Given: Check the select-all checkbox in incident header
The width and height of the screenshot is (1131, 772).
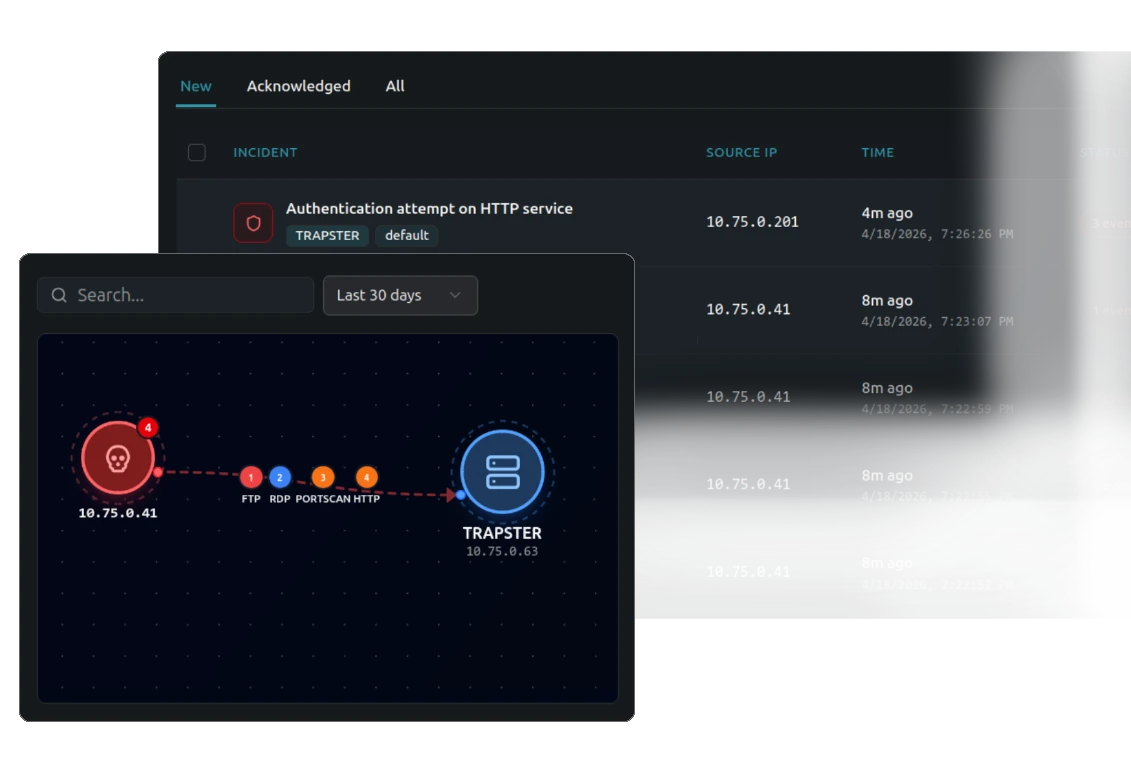Looking at the screenshot, I should (x=197, y=152).
